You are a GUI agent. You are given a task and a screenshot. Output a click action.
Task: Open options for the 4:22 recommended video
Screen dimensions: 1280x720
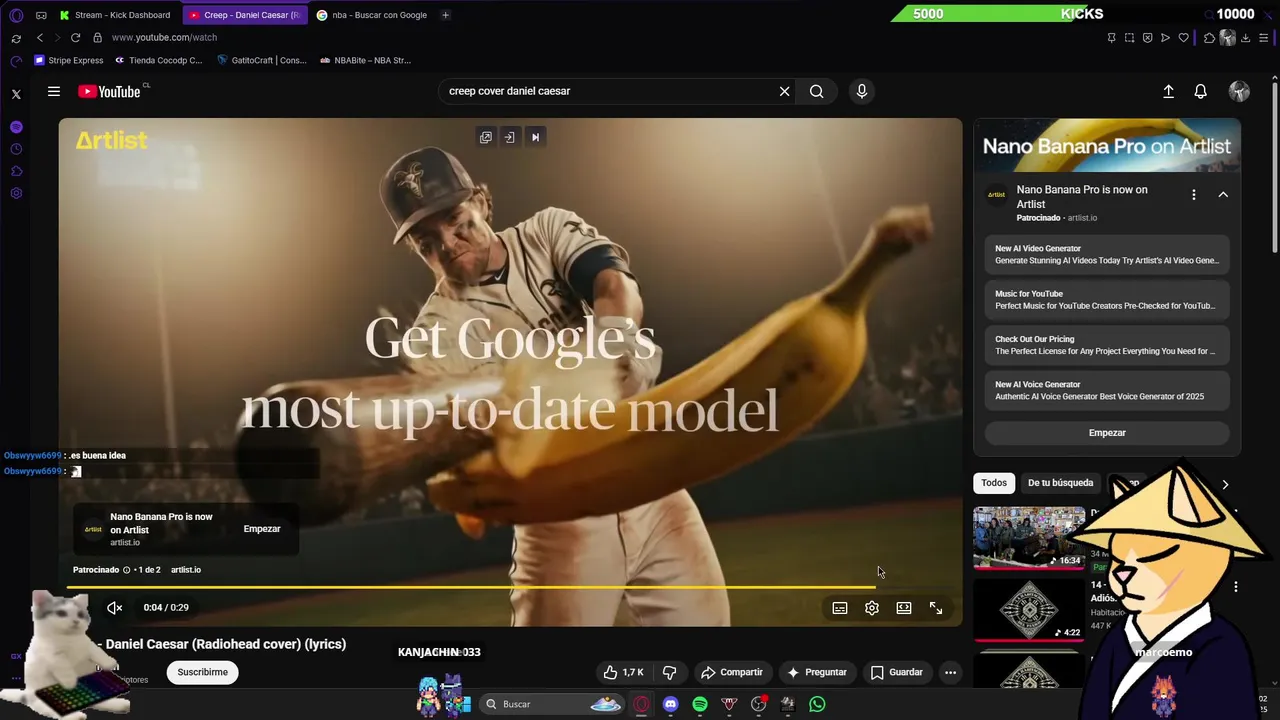pos(1236,587)
